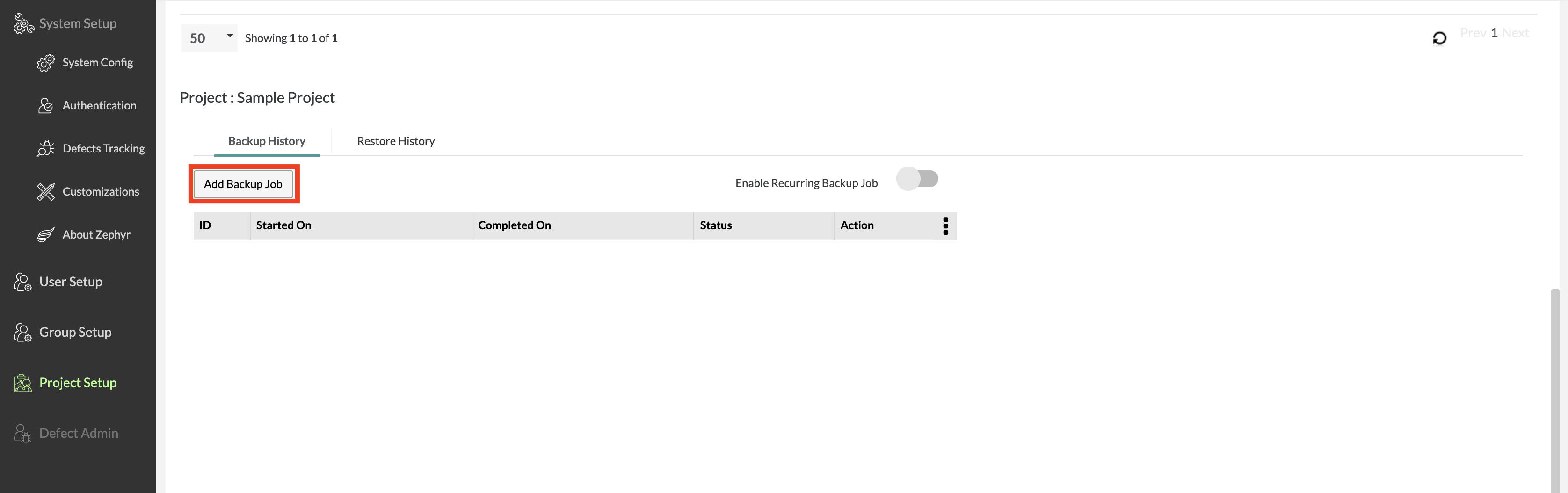Click the Next pagination link
This screenshot has width=1568, height=493.
click(1515, 33)
